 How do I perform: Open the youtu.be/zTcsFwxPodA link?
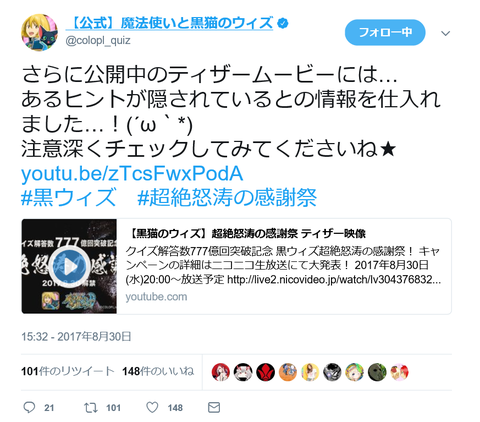(132, 174)
